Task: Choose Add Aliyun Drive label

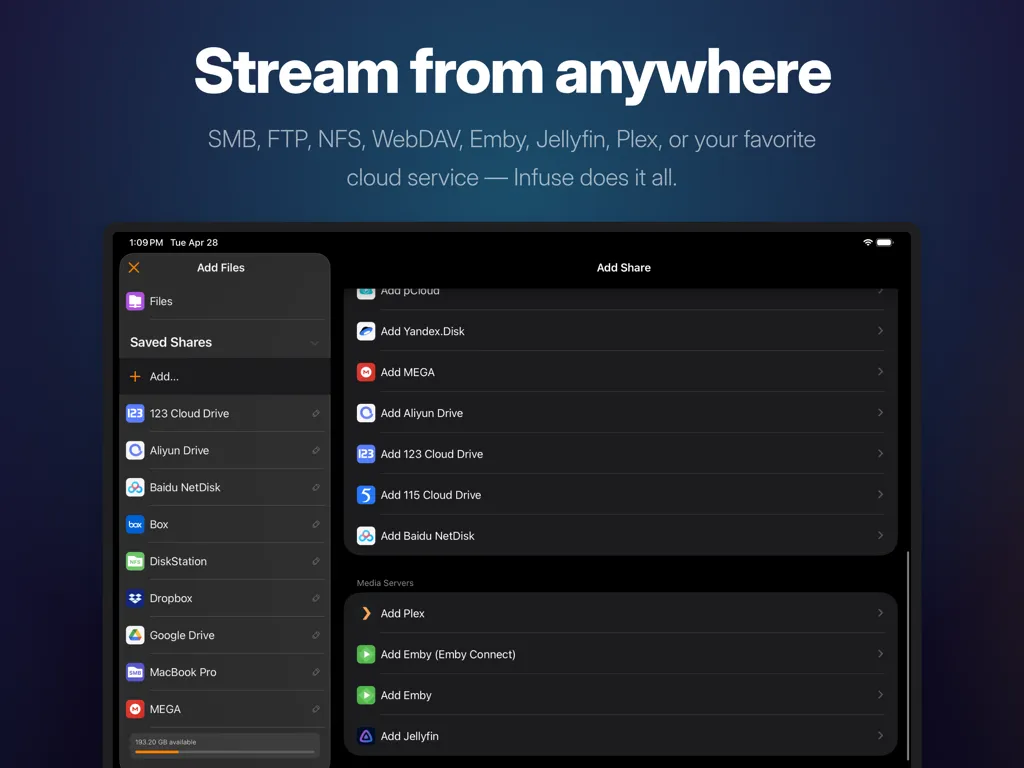Action: click(422, 413)
